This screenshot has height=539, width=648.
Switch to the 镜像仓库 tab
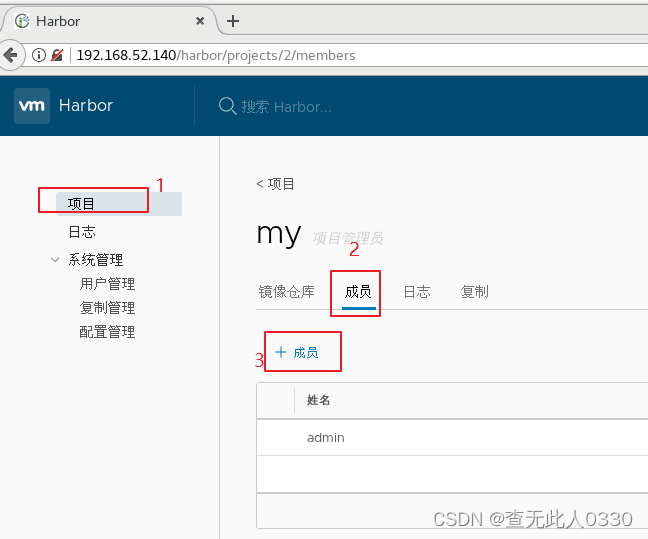[286, 292]
